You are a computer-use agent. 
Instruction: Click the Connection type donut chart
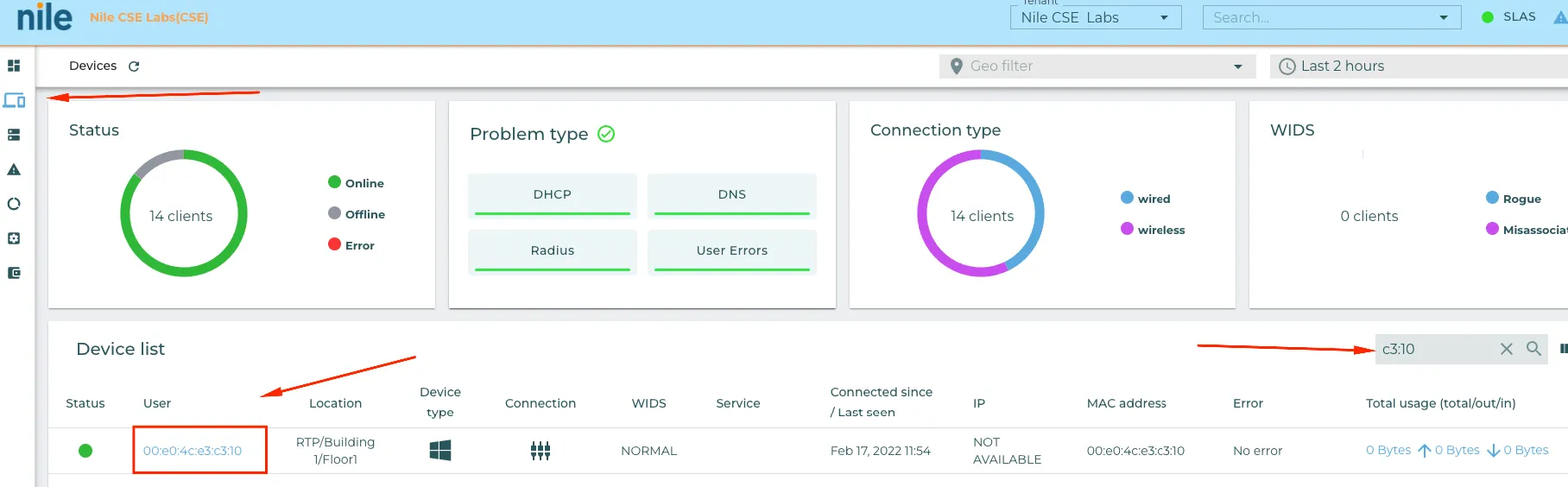click(981, 213)
